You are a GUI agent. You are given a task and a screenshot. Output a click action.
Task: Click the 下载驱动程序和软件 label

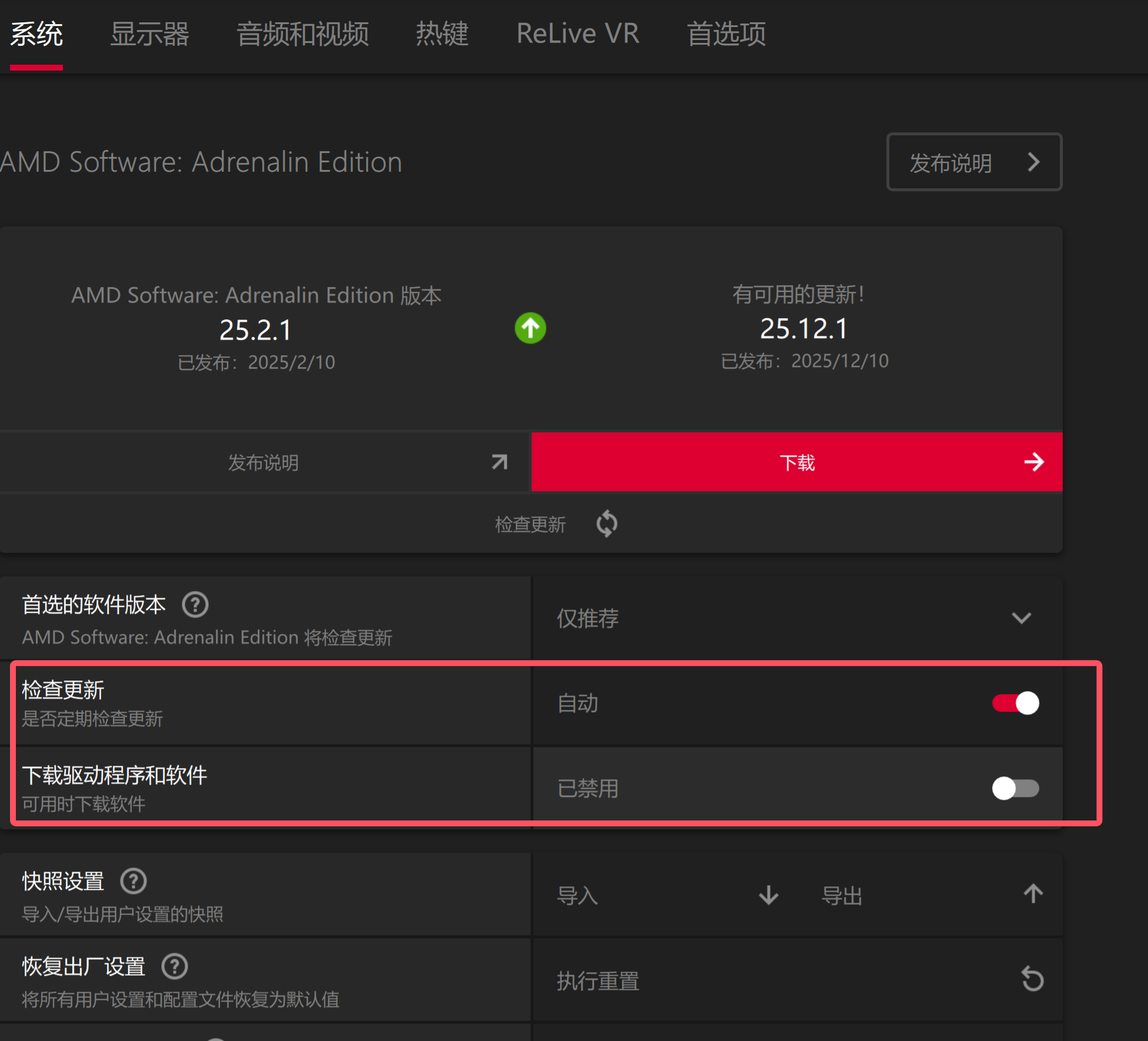[115, 775]
